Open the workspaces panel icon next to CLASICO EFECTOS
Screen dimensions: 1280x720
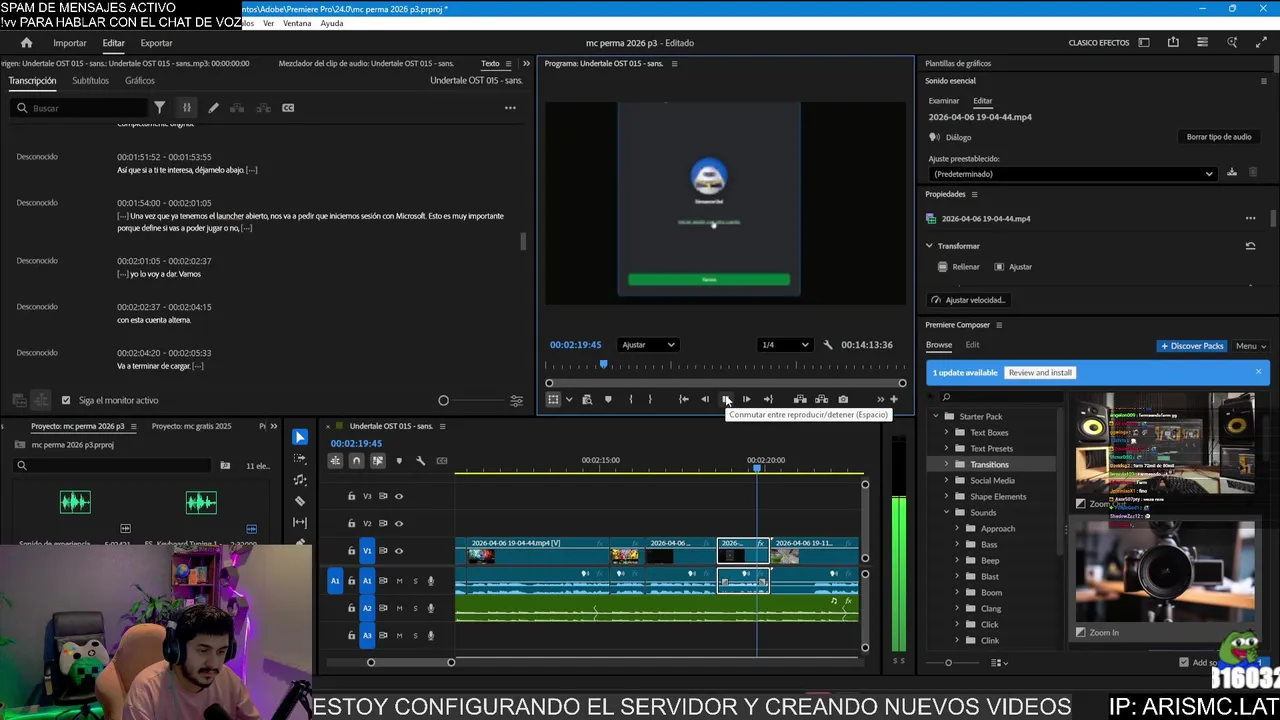[1144, 43]
